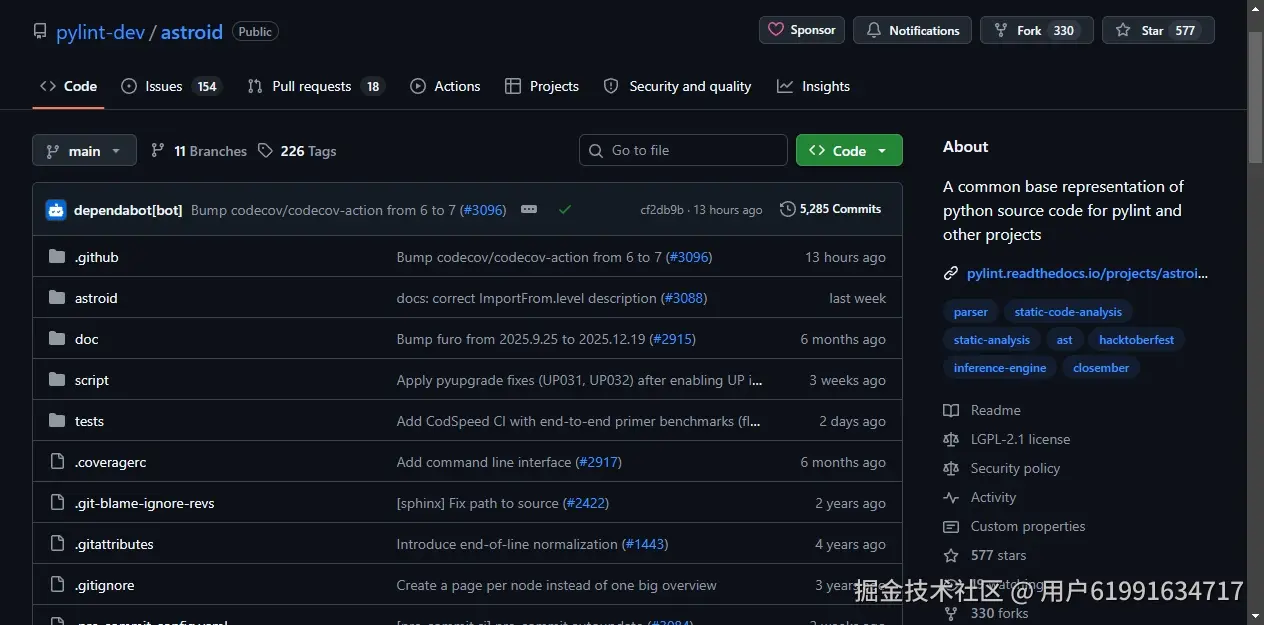1264x625 pixels.
Task: Click the green commit status checkmark
Action: coord(565,209)
